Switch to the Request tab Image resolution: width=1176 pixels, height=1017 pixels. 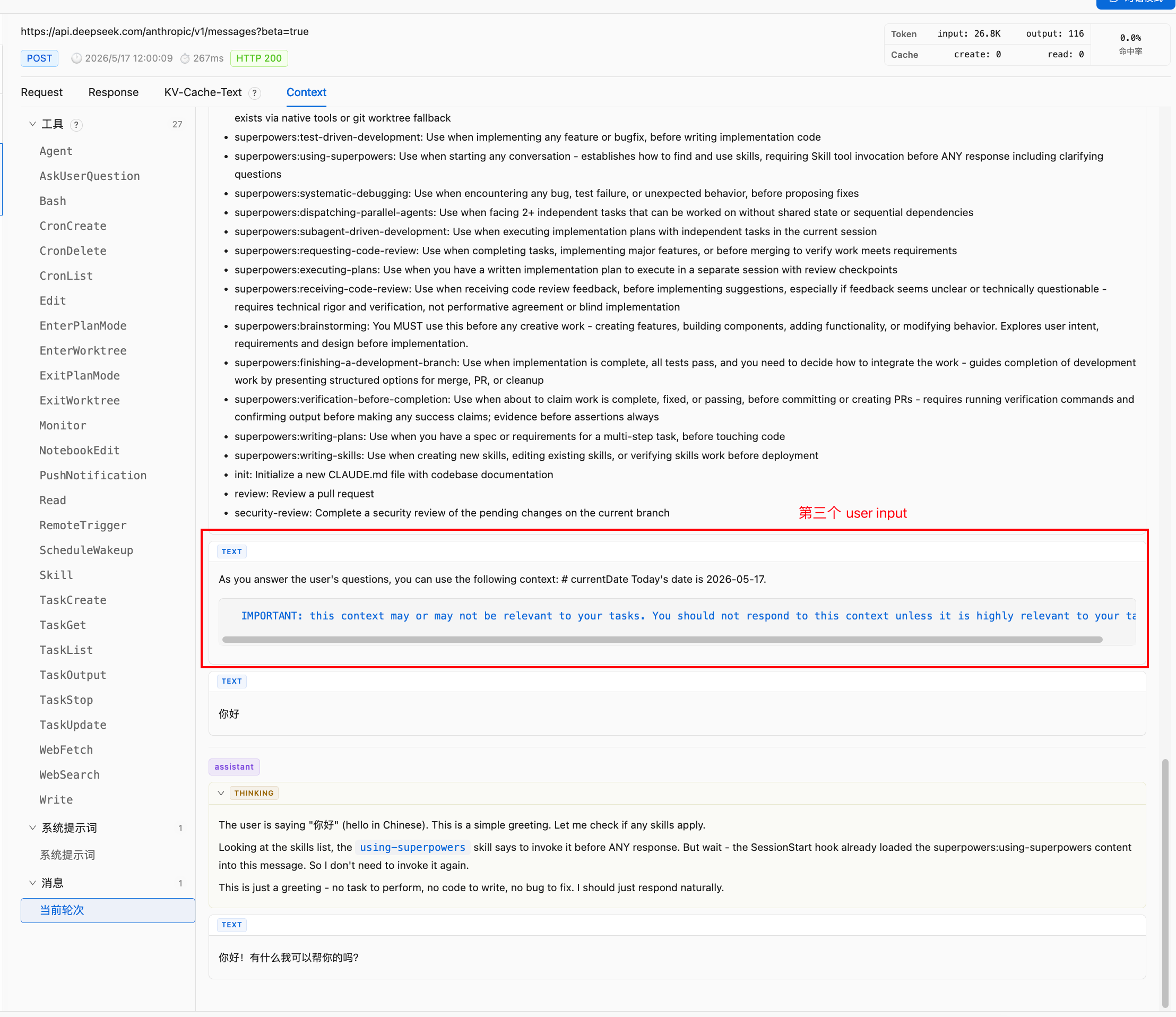click(41, 92)
